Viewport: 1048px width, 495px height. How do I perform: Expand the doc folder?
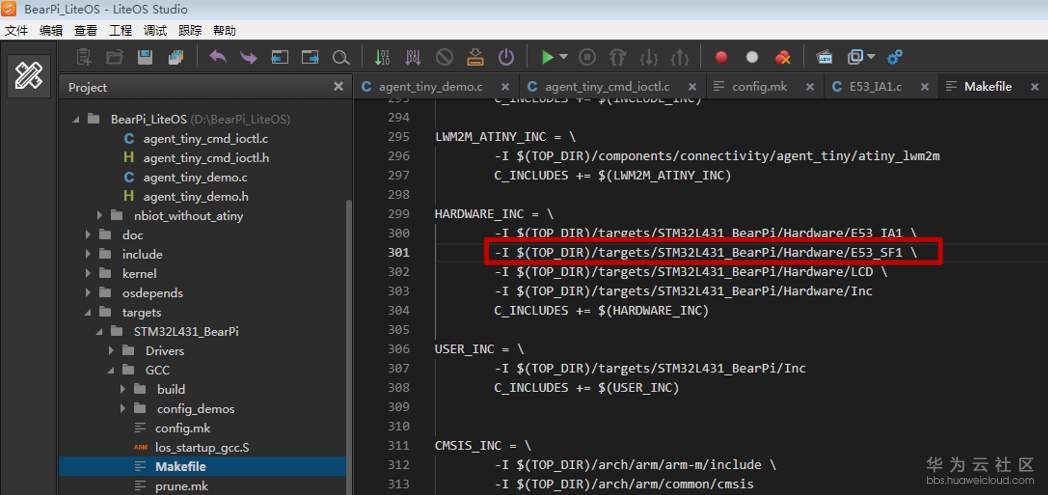click(x=88, y=235)
